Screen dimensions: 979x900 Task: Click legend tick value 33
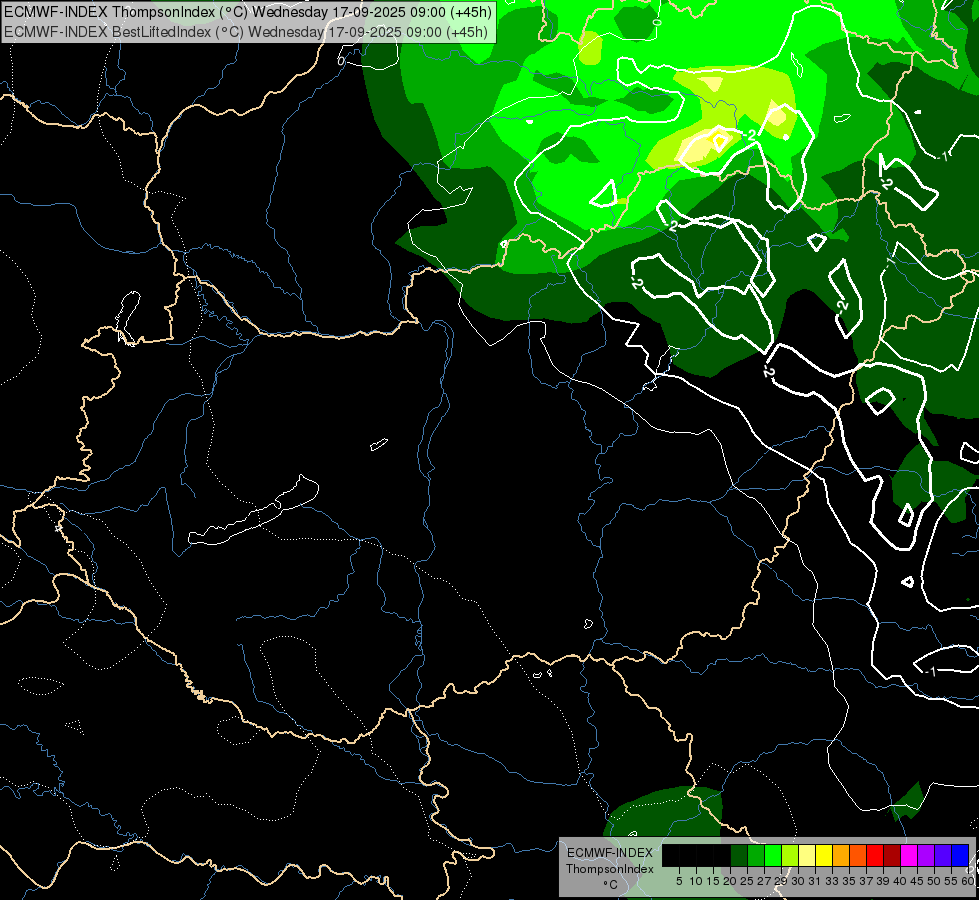coord(832,881)
